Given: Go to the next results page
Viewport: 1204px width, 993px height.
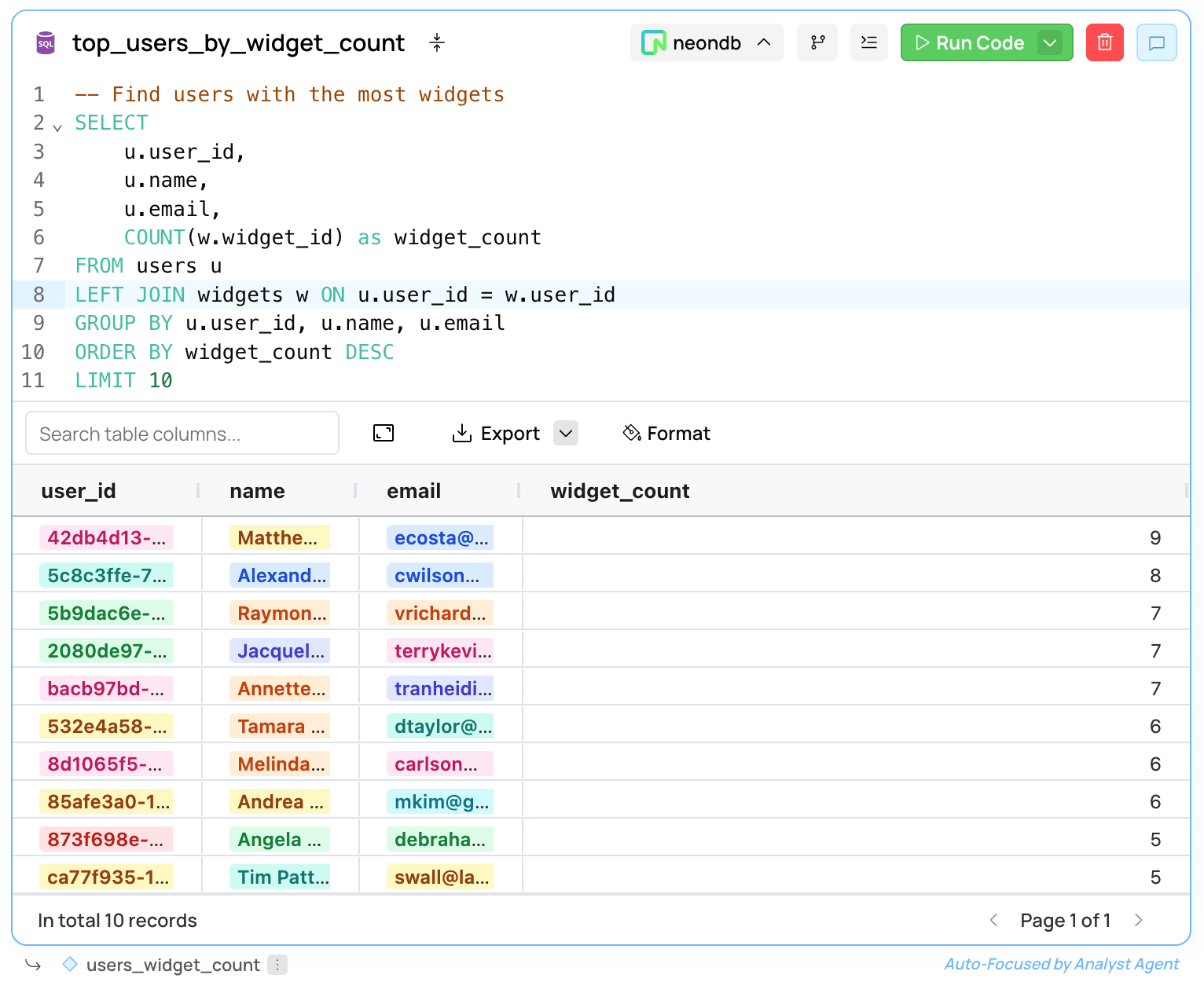Looking at the screenshot, I should pos(1138,920).
